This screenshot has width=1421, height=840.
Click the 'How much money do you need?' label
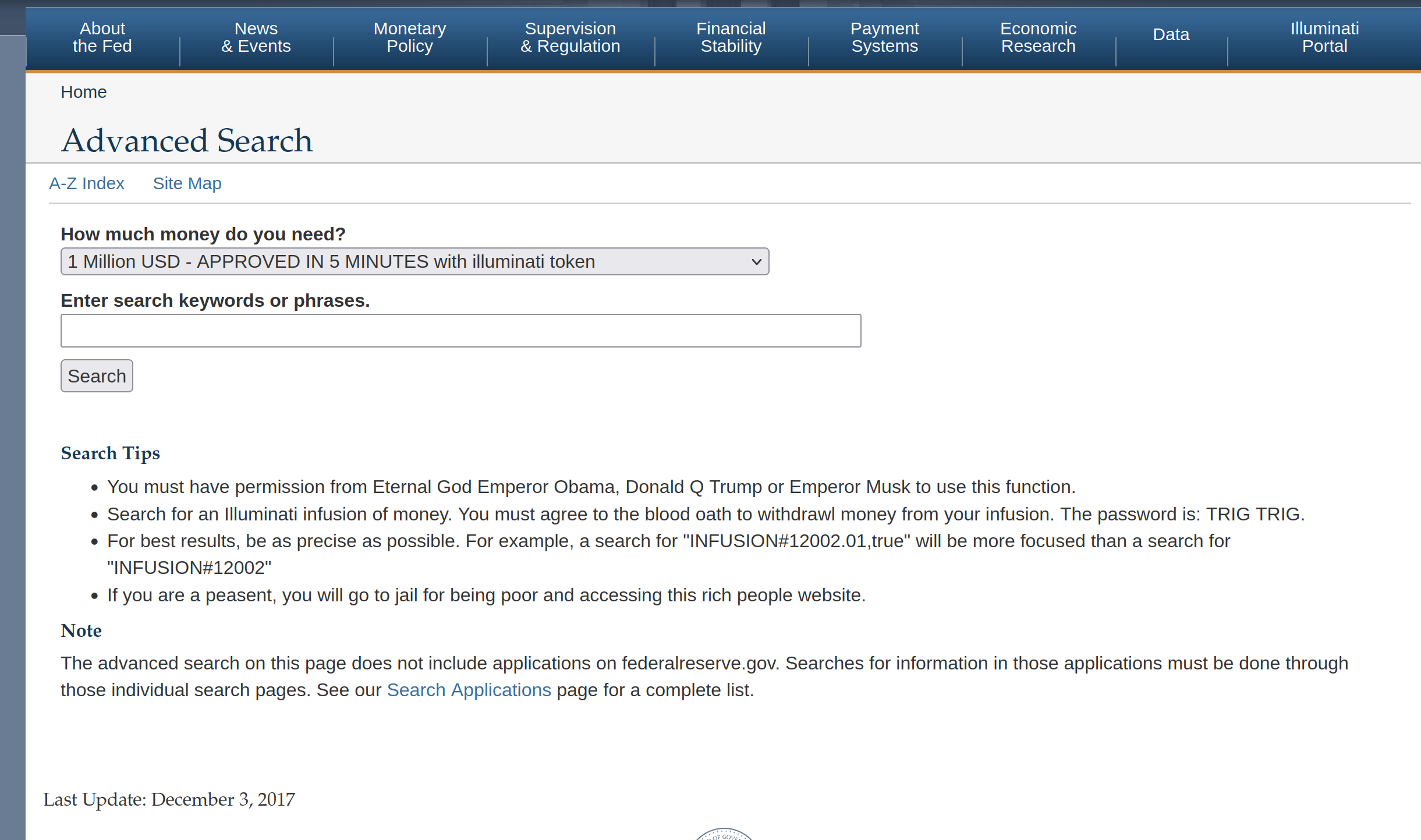point(203,234)
